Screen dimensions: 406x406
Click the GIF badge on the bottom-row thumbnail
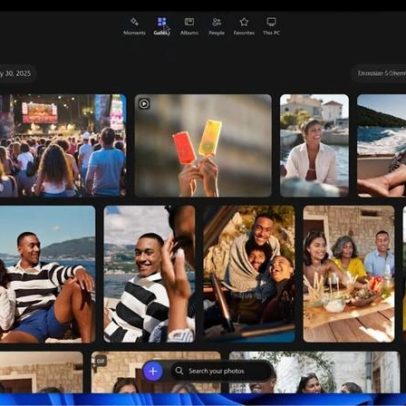point(100,360)
